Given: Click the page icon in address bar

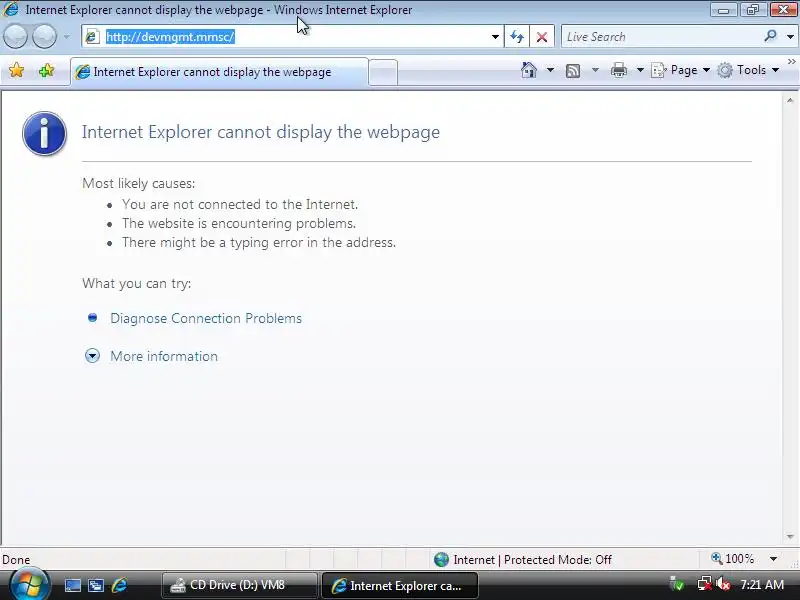Looking at the screenshot, I should pyautogui.click(x=92, y=37).
